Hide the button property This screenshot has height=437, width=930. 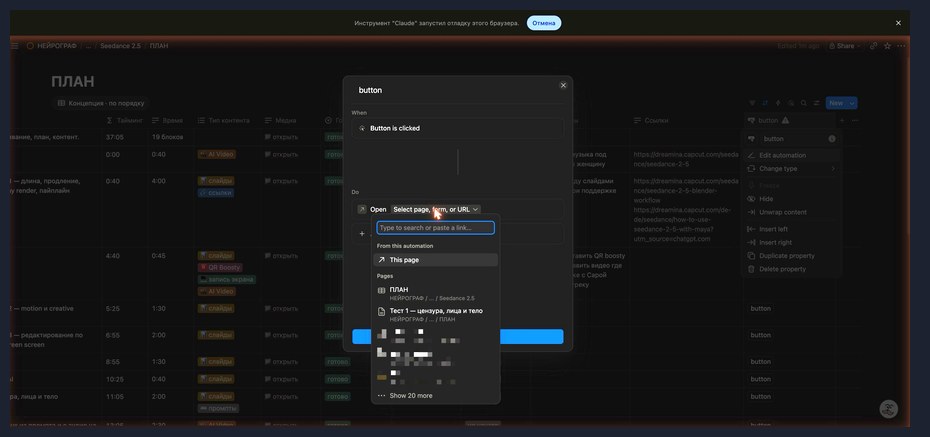click(x=791, y=199)
